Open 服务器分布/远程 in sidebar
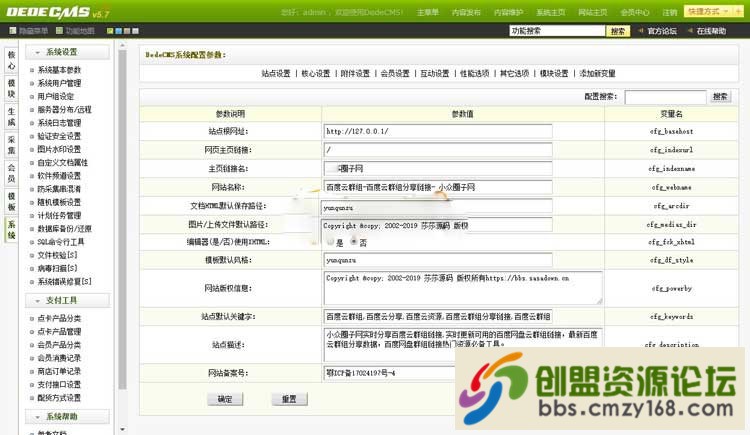The height and width of the screenshot is (435, 750). [64, 110]
